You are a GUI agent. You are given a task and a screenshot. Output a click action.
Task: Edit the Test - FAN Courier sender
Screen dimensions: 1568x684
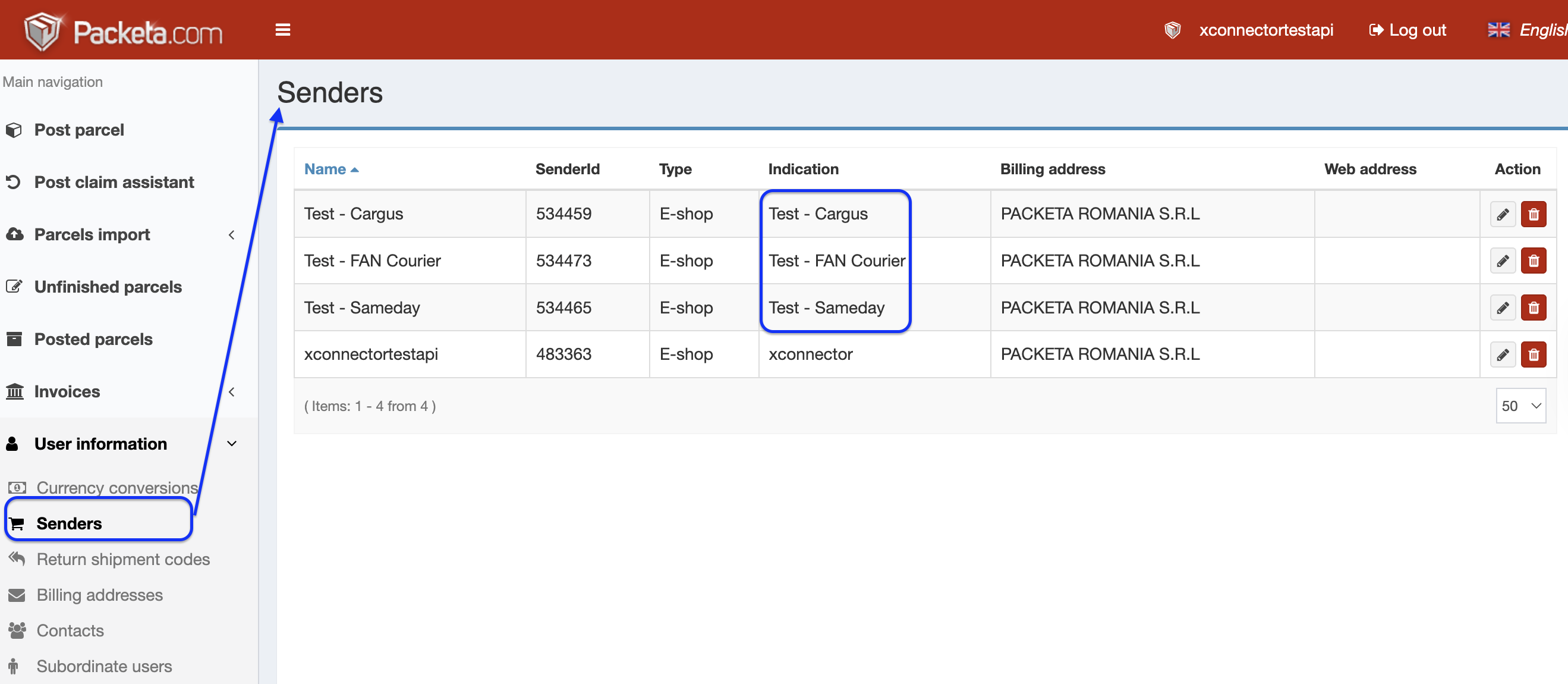pyautogui.click(x=1501, y=261)
